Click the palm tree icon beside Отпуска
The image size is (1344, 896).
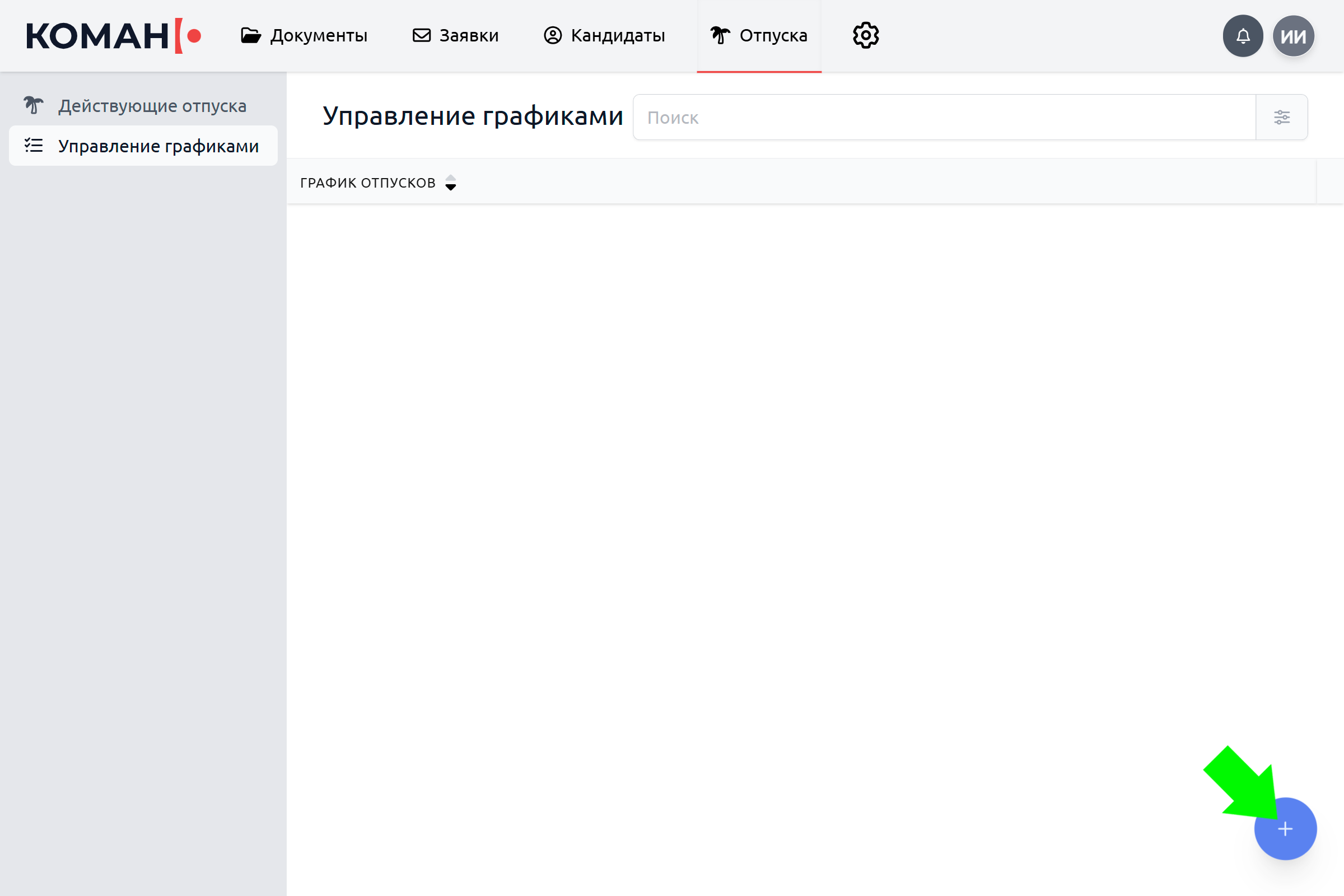[720, 35]
